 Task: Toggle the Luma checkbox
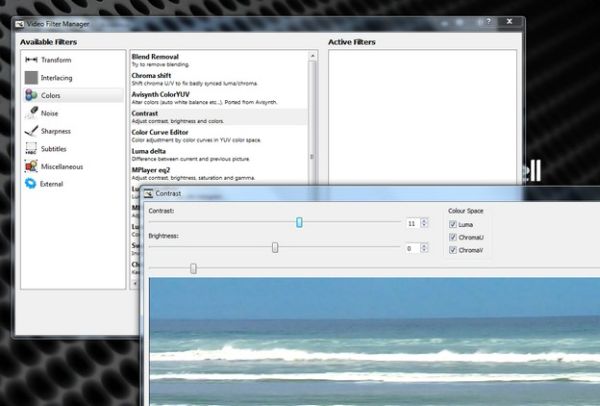click(x=453, y=225)
